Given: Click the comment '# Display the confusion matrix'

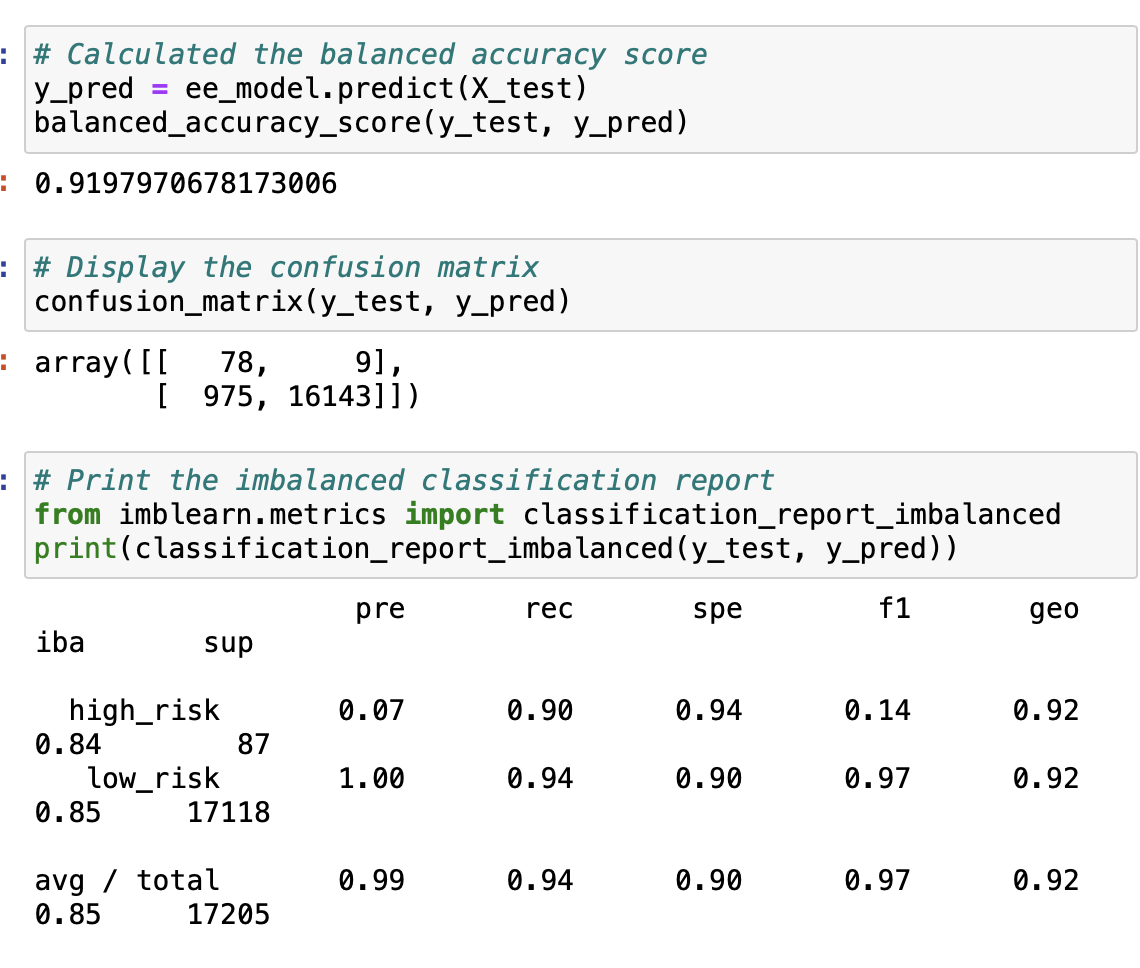Looking at the screenshot, I should pyautogui.click(x=286, y=268).
